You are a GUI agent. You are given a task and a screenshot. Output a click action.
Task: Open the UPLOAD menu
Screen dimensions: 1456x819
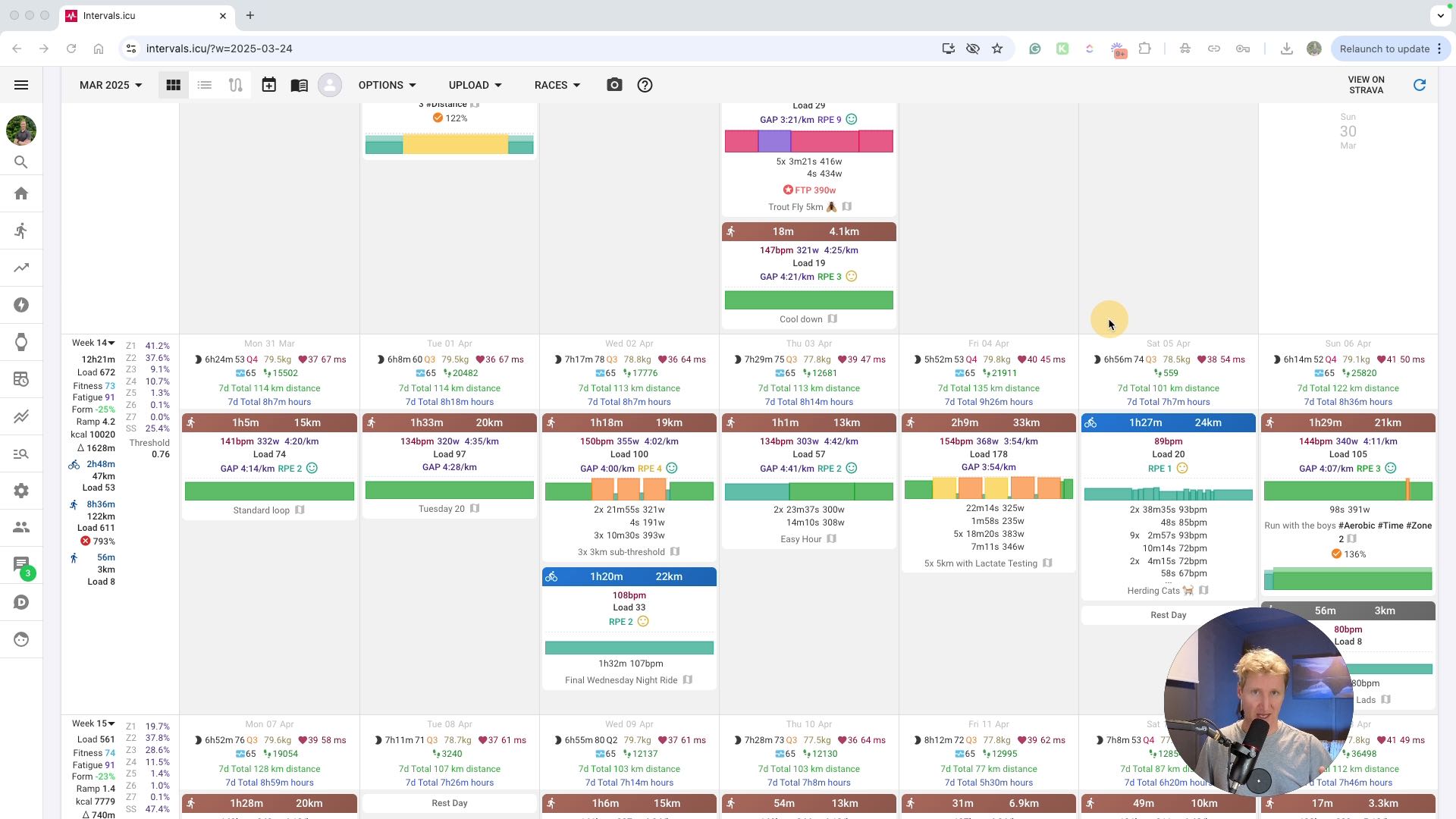pos(475,85)
